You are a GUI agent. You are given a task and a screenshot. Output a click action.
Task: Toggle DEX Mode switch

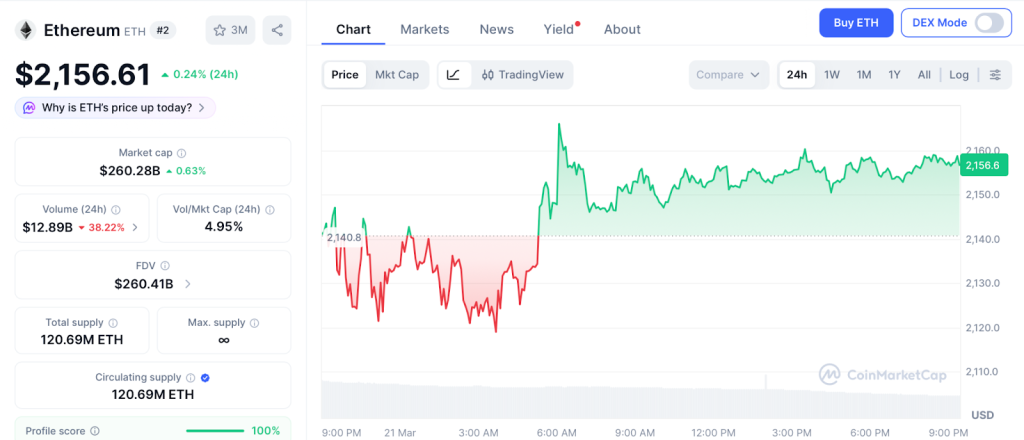point(988,23)
